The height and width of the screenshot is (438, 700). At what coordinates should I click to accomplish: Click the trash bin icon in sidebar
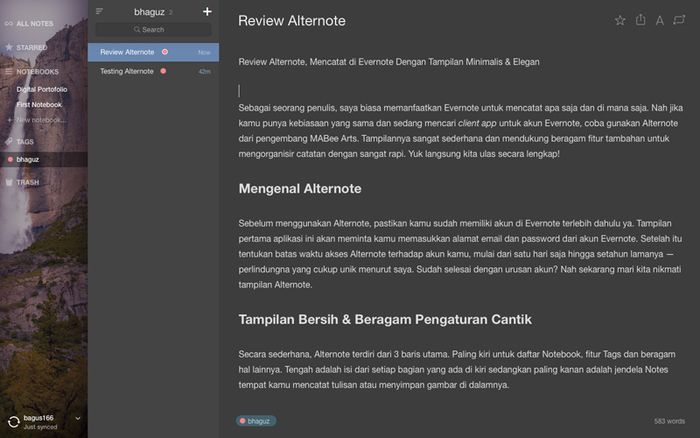pos(9,182)
